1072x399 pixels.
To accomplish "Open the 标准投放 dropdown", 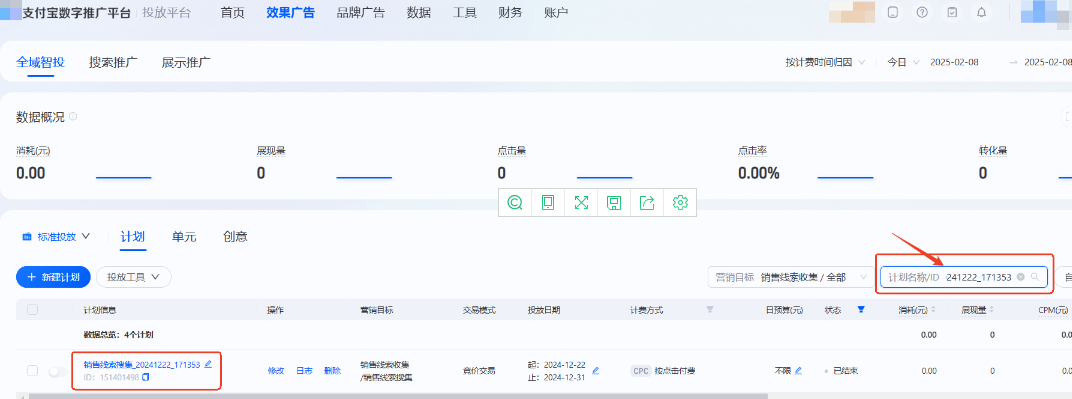I will click(56, 236).
